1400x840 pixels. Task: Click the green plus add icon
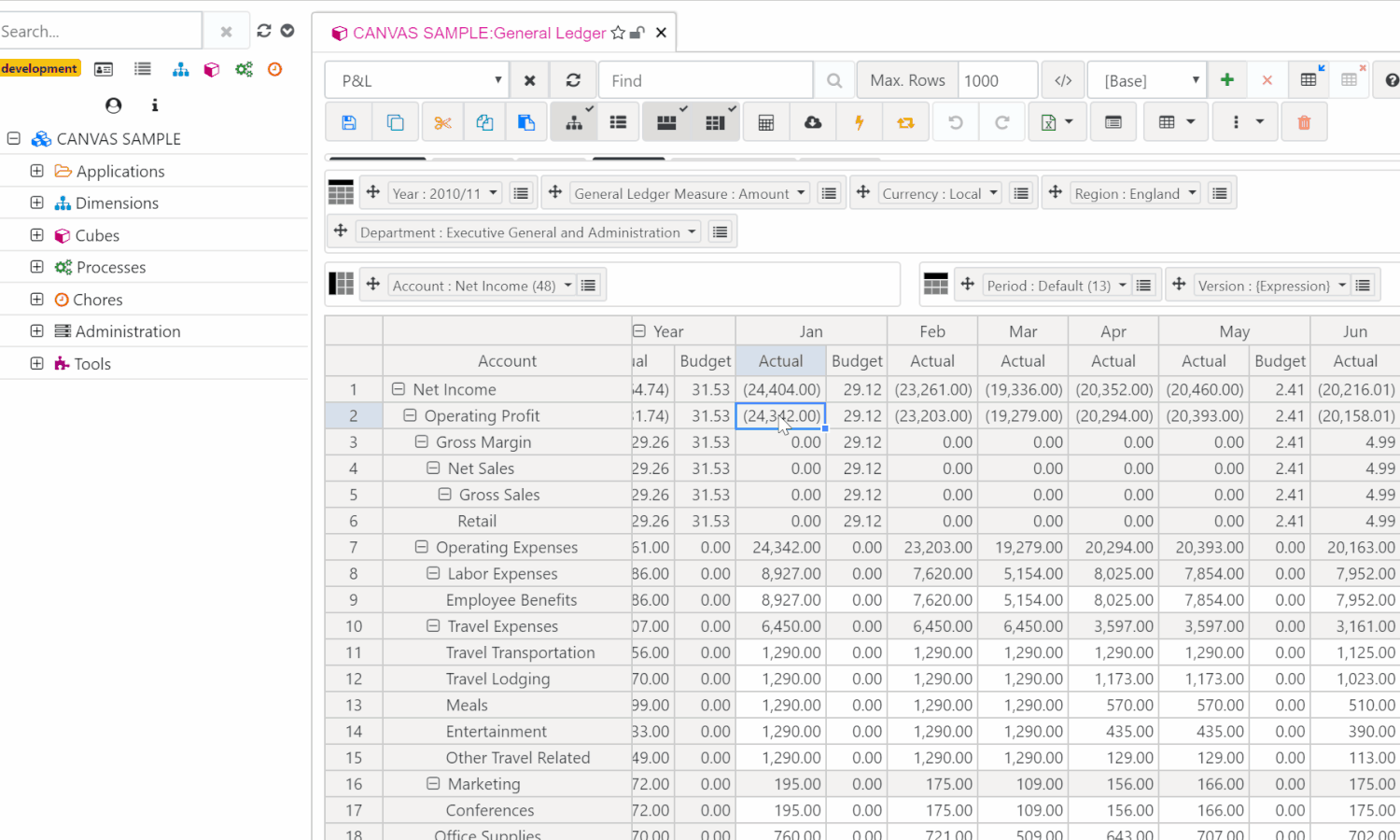pos(1227,80)
